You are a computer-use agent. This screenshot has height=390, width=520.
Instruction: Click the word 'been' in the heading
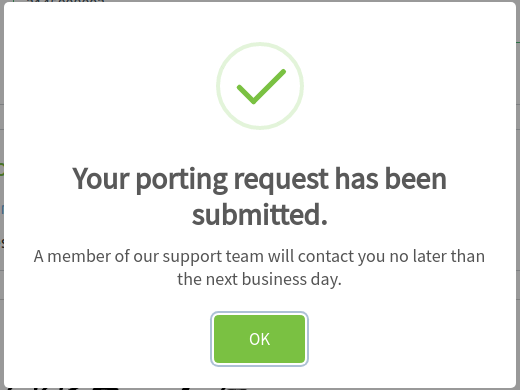click(x=416, y=179)
